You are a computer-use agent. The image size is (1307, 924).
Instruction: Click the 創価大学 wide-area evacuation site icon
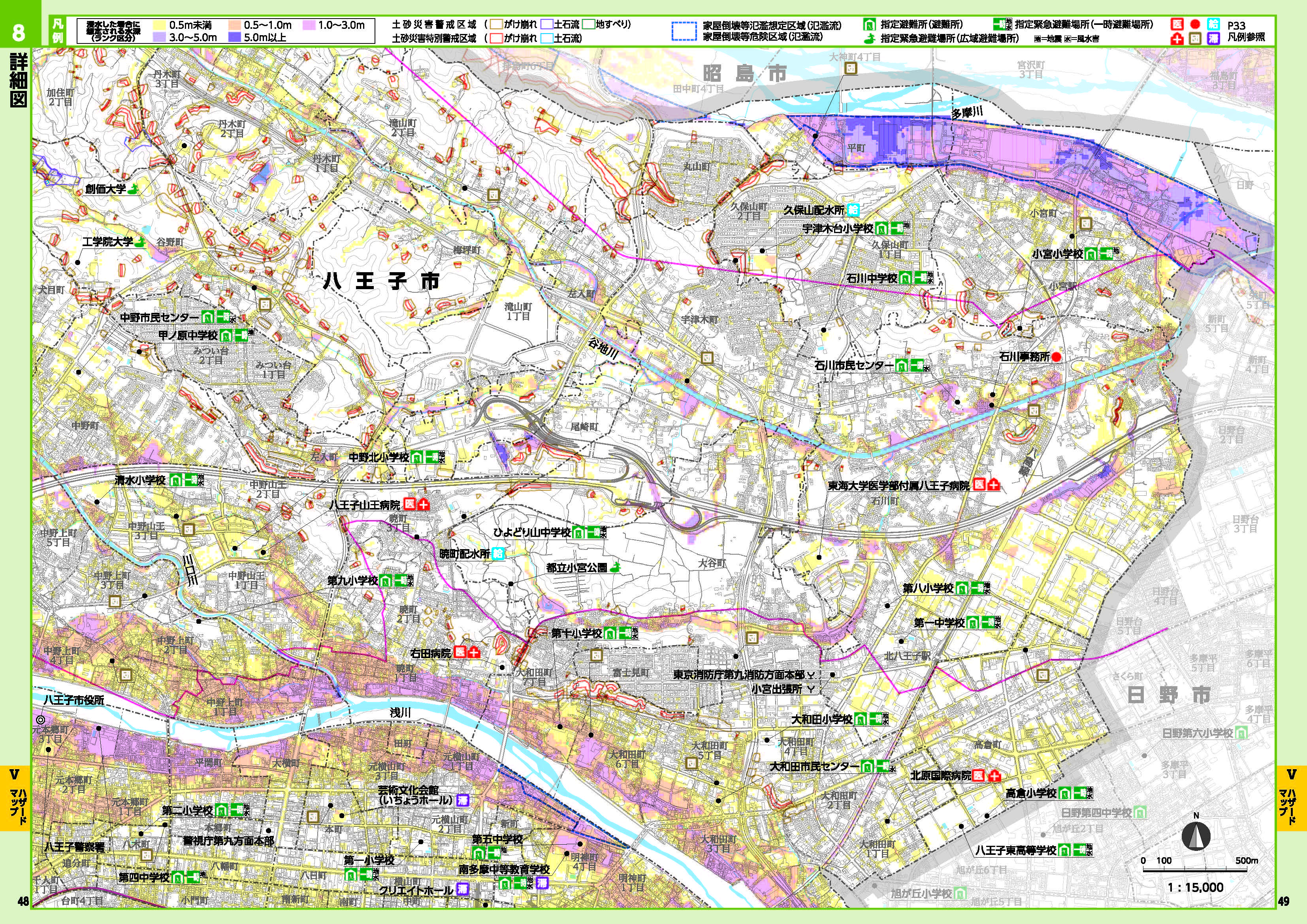click(133, 190)
